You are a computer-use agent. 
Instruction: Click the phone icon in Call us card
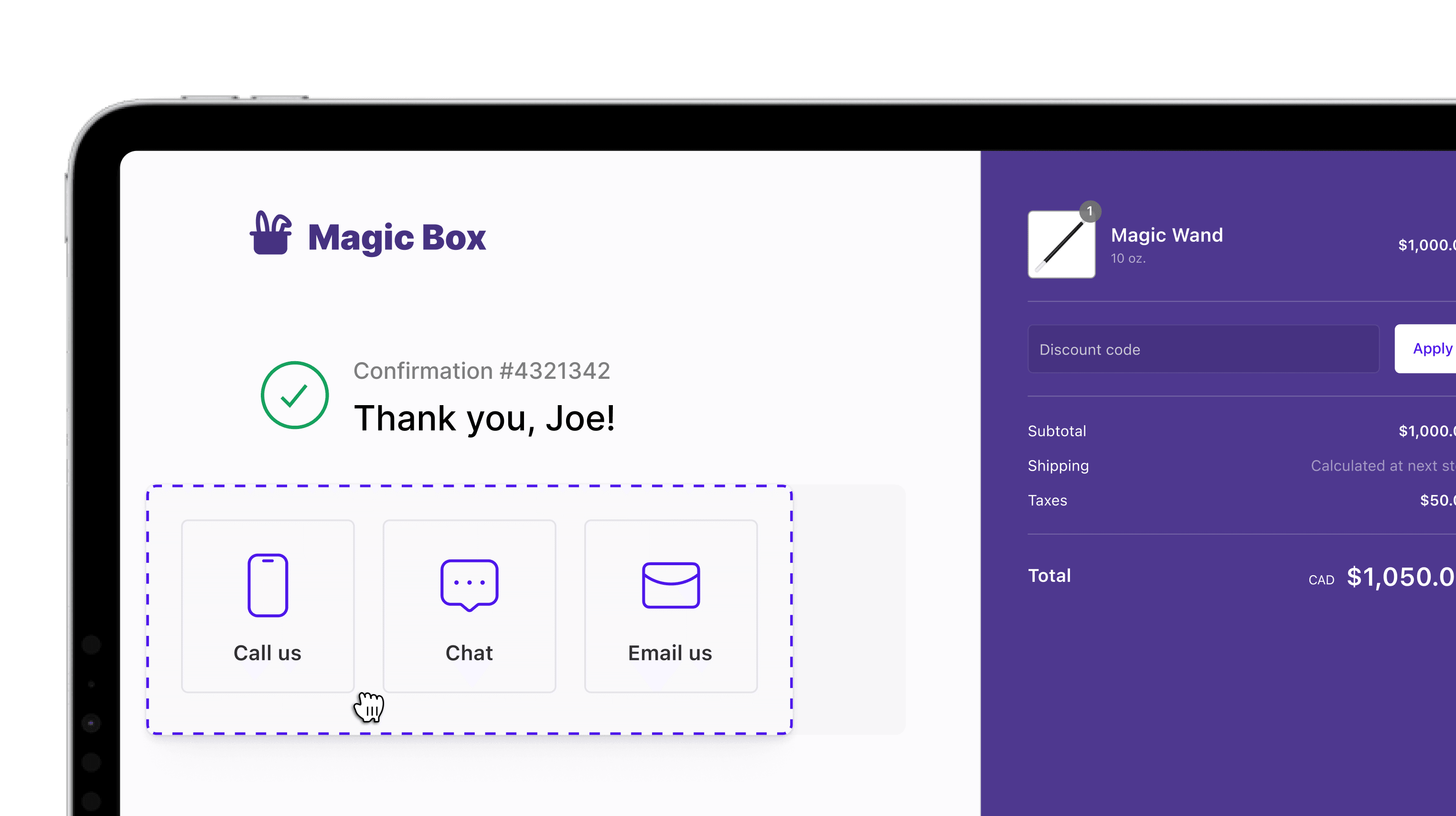pos(268,585)
